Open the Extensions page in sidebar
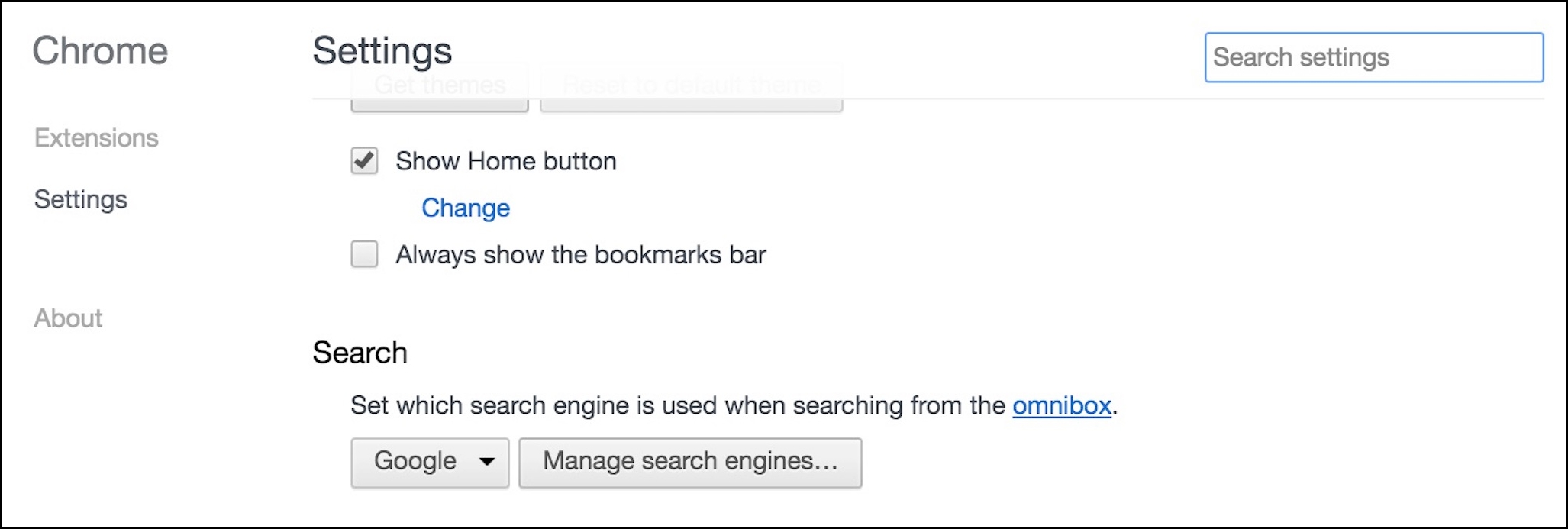The height and width of the screenshot is (529, 1568). click(x=96, y=138)
